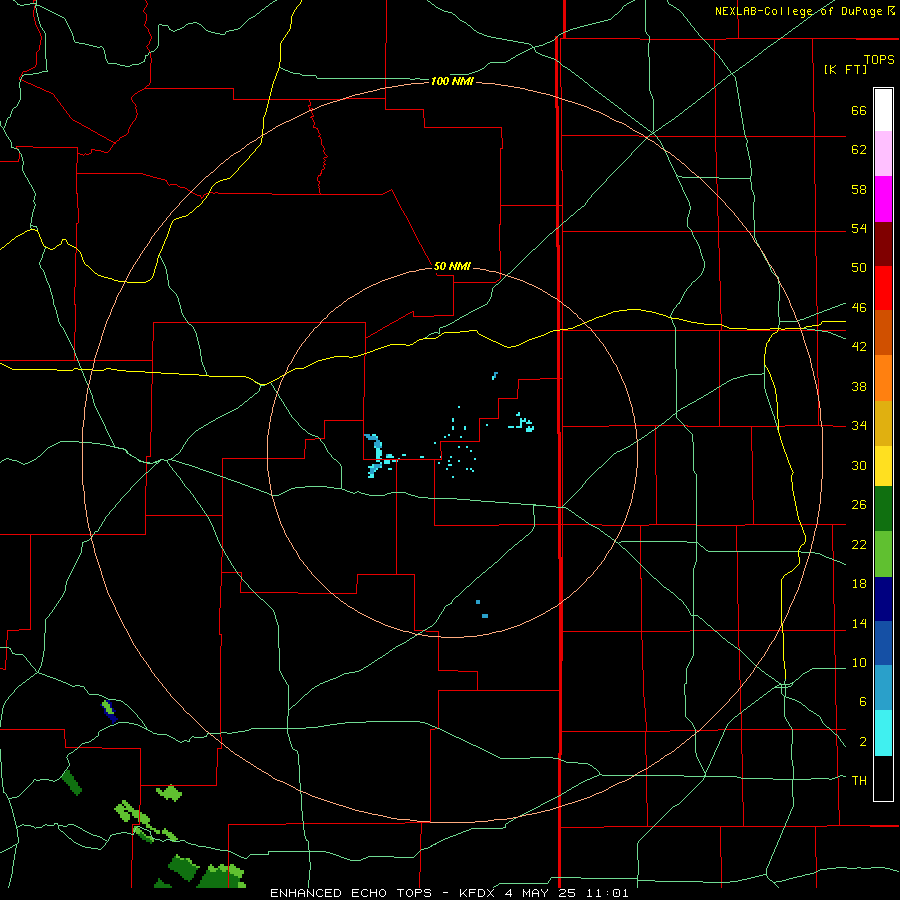Select the cyan 2 kft legend swatch
Viewport: 900px width, 900px height.
pyautogui.click(x=883, y=733)
